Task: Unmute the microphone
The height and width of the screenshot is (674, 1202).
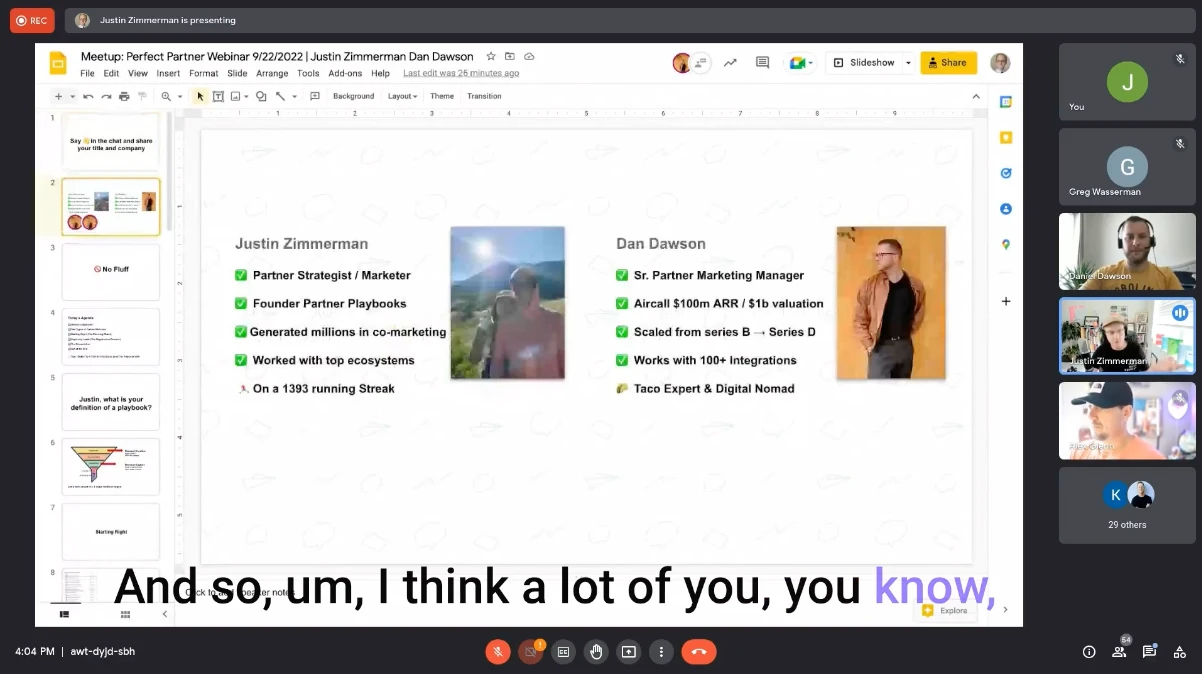Action: 498,652
